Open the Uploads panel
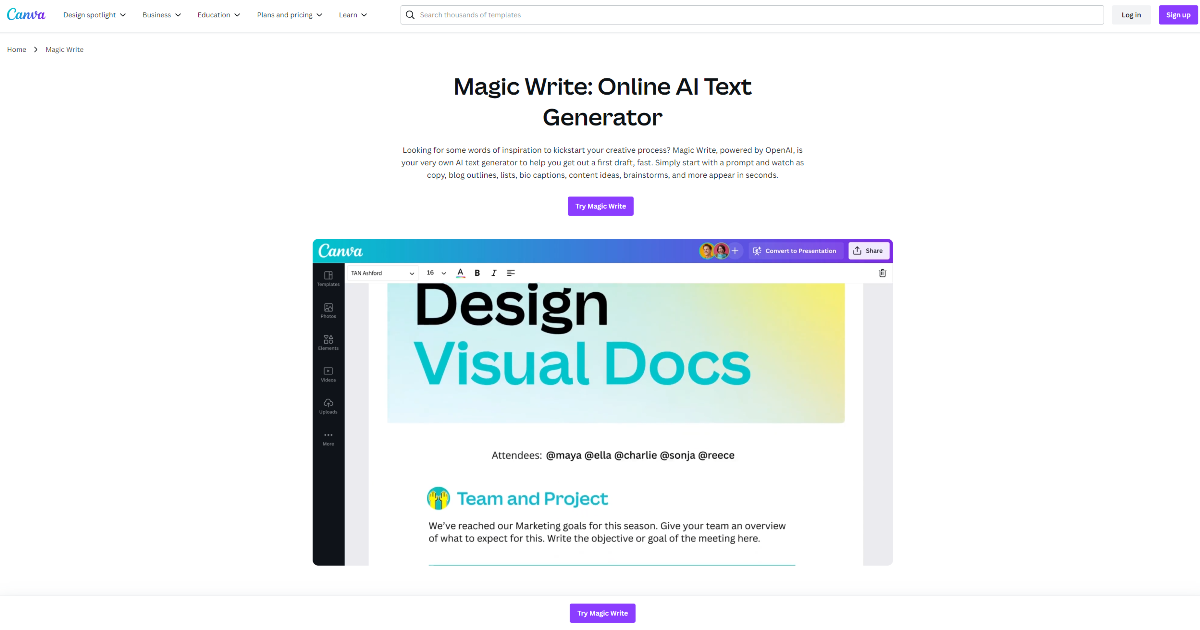 328,403
